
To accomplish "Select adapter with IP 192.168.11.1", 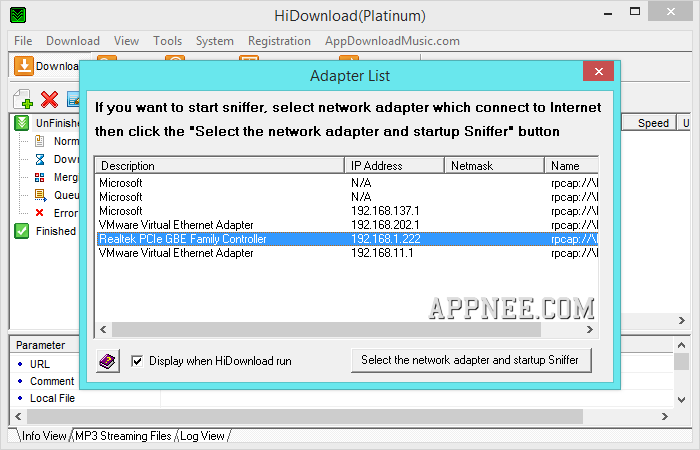I will coord(347,253).
